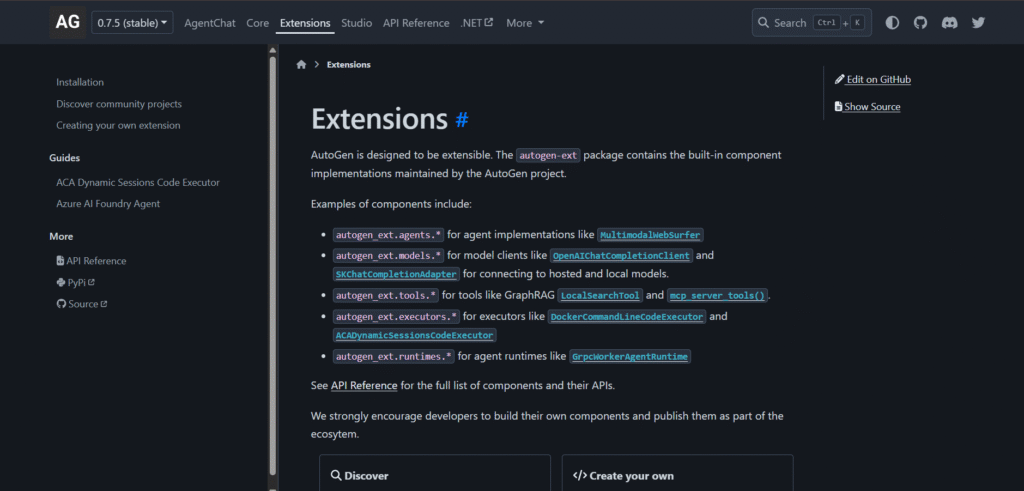
Task: Open the OpenAIChatCompletionClient reference link
Action: [621, 255]
